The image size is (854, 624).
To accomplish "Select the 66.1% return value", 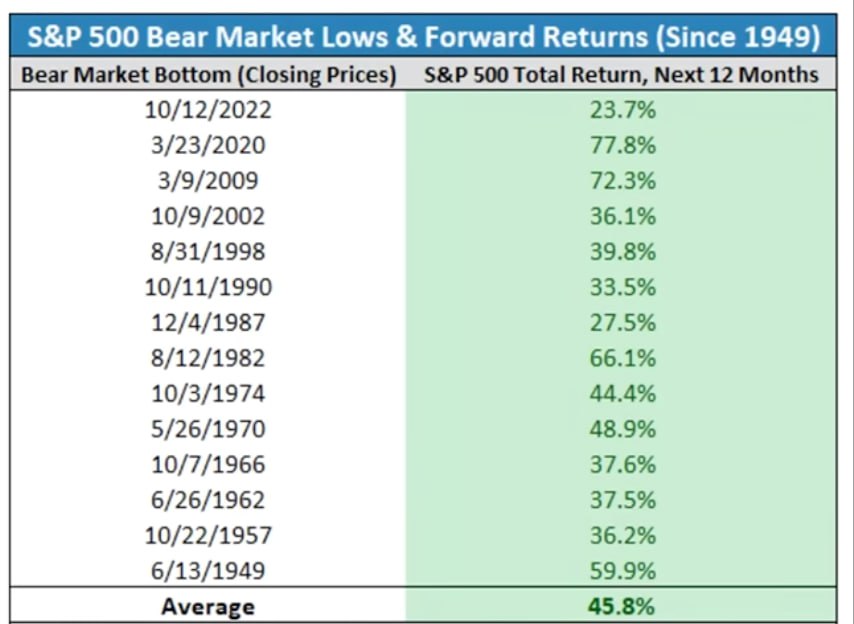I will [x=621, y=358].
